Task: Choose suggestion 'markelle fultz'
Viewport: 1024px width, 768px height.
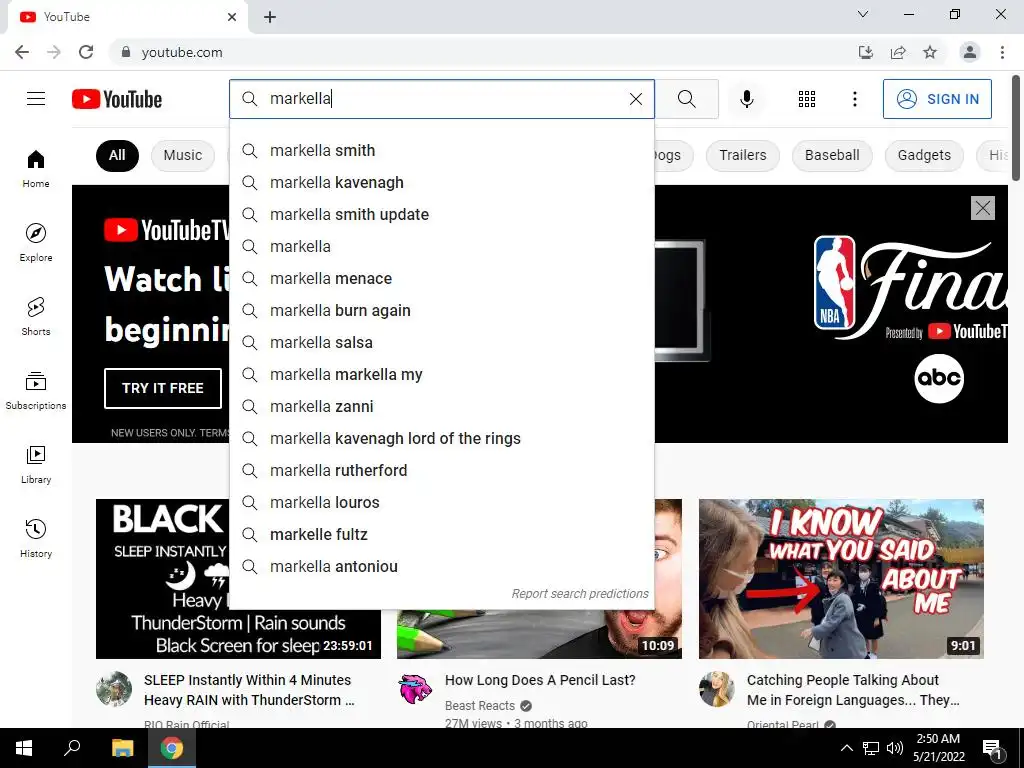Action: pos(442,535)
